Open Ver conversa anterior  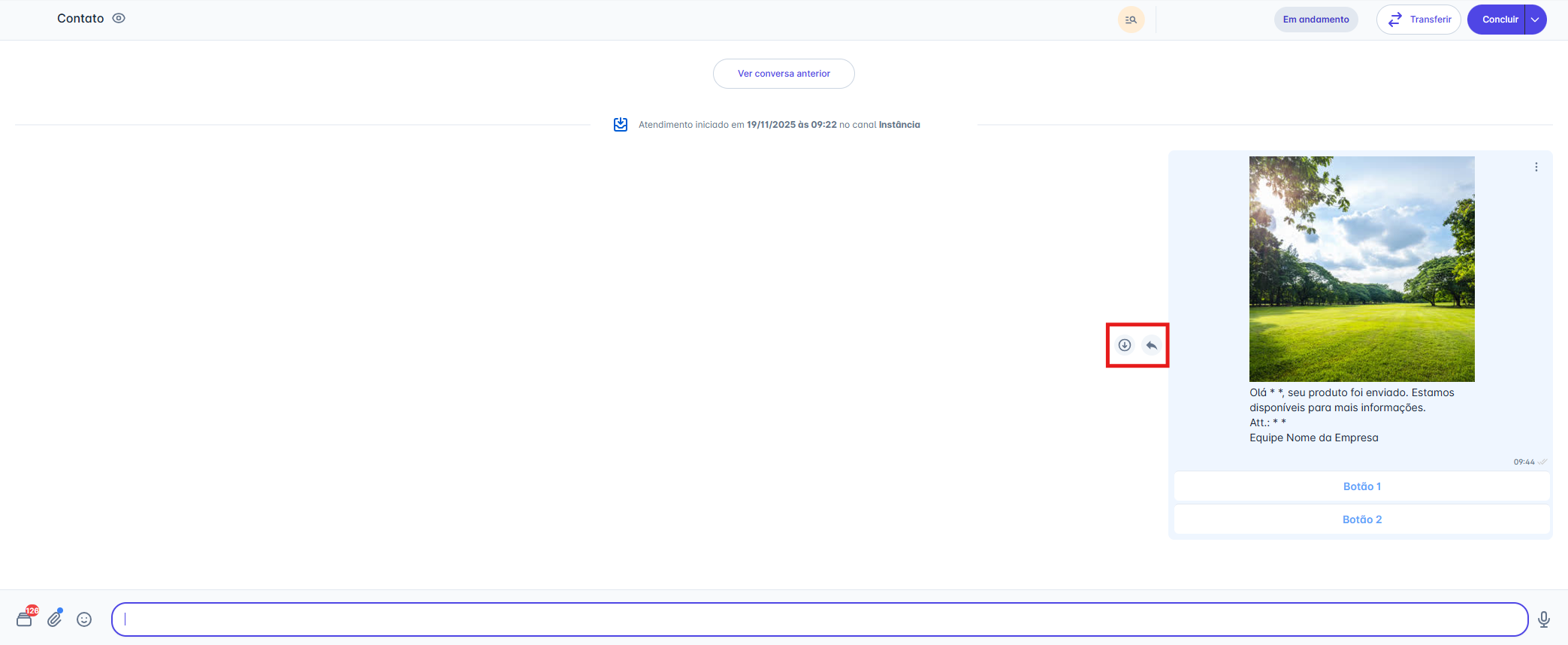pyautogui.click(x=784, y=74)
